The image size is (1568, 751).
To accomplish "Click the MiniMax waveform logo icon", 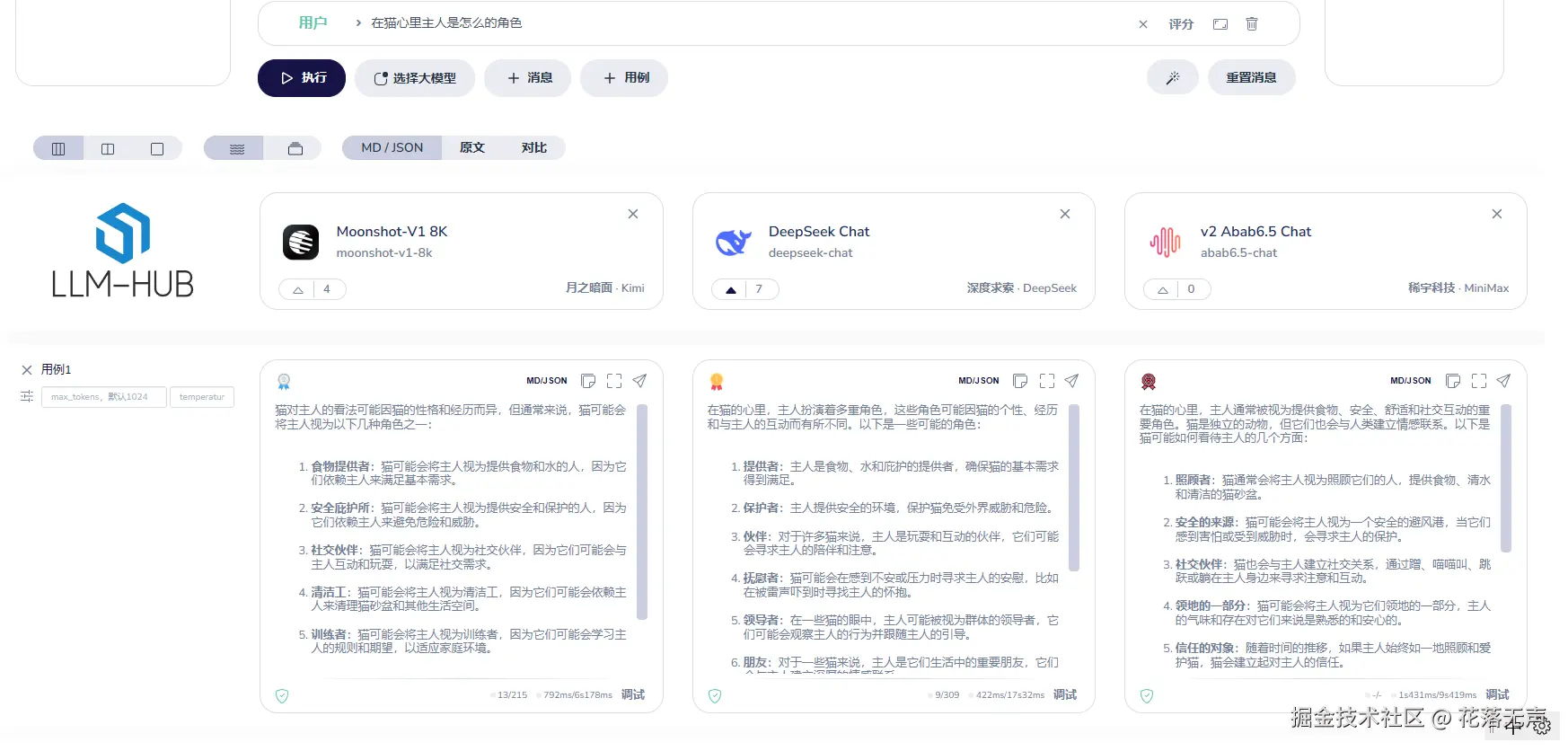I will pos(1165,243).
